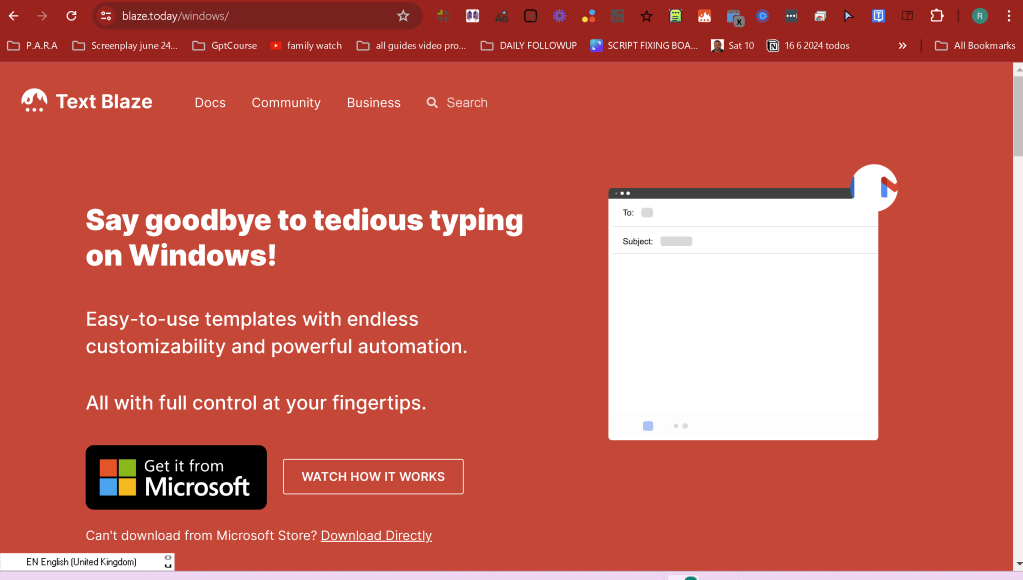Screen dimensions: 1023x580
Task: Open the family watch YouTube bookmark
Action: tap(306, 46)
